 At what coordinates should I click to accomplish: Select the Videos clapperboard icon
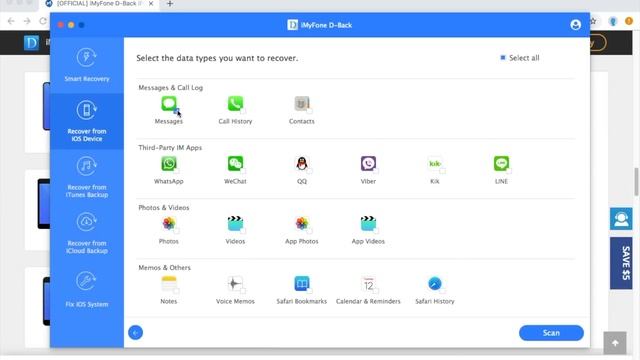[235, 224]
